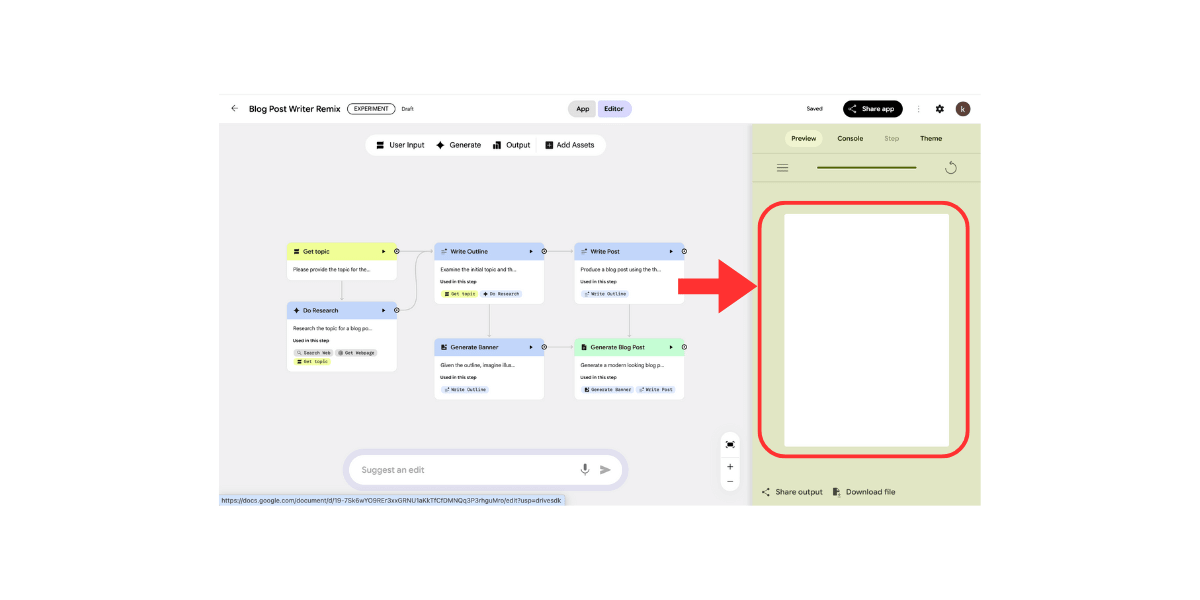Zoom in the canvas with the plus icon
This screenshot has width=1200, height=600.
pyautogui.click(x=730, y=466)
